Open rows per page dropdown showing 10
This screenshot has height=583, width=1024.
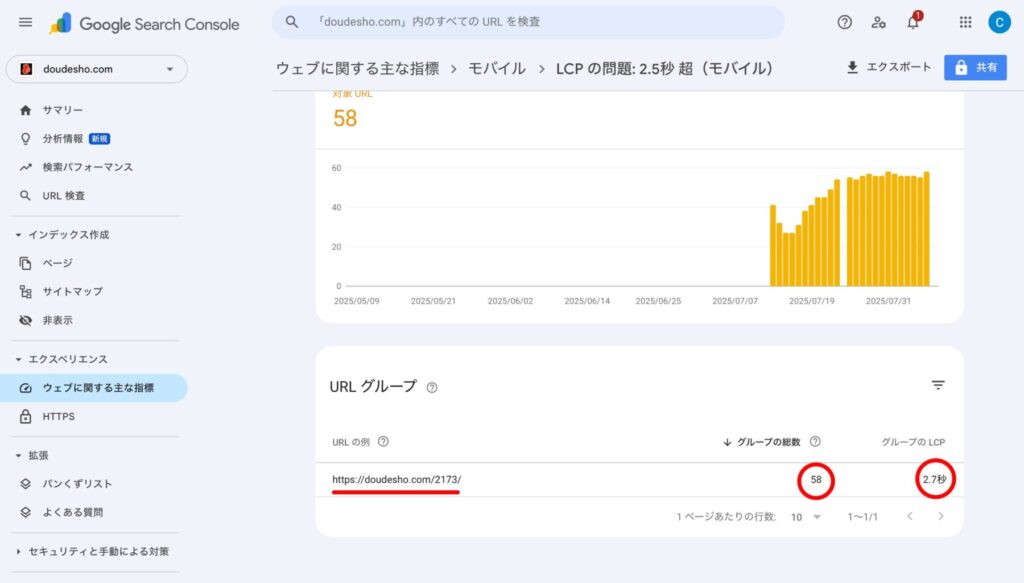click(x=805, y=517)
